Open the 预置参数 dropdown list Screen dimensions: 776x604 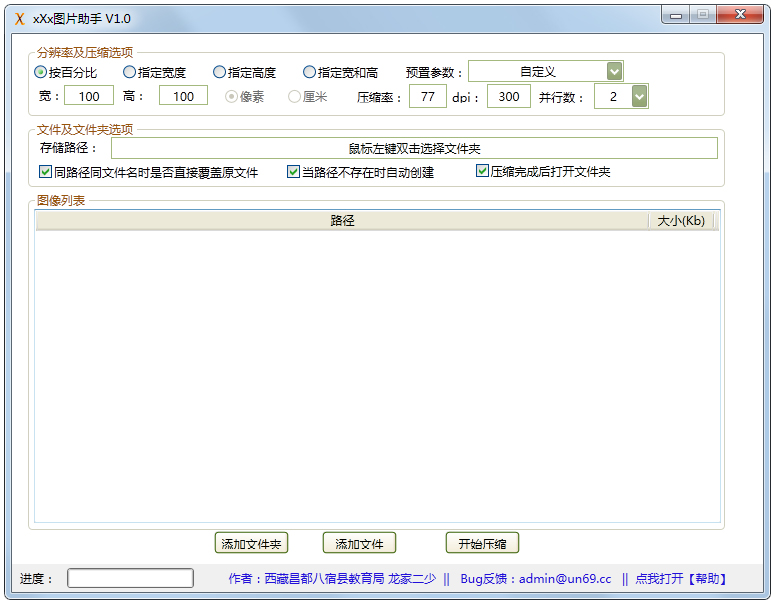pos(614,71)
